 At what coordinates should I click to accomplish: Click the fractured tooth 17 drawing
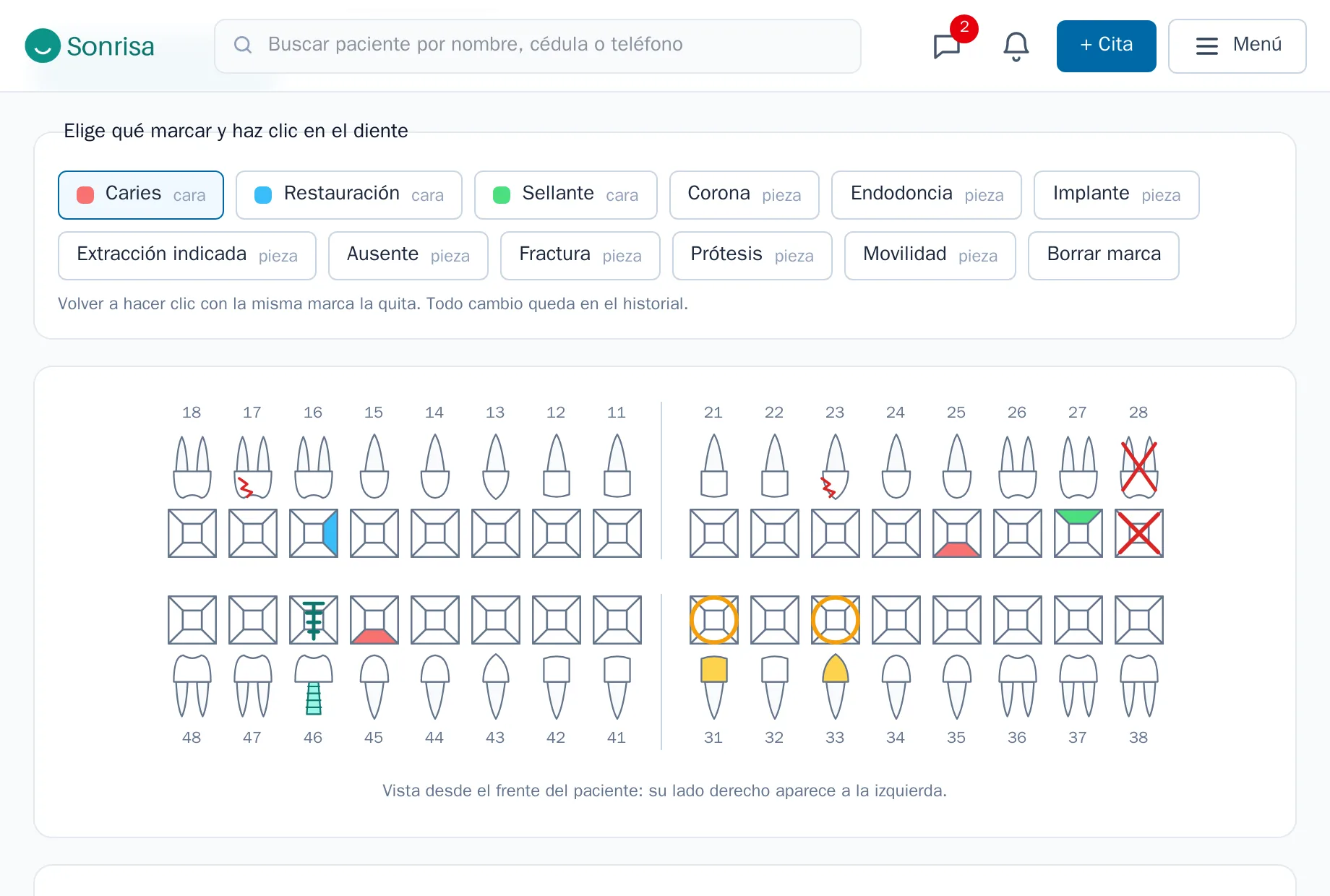[x=252, y=468]
